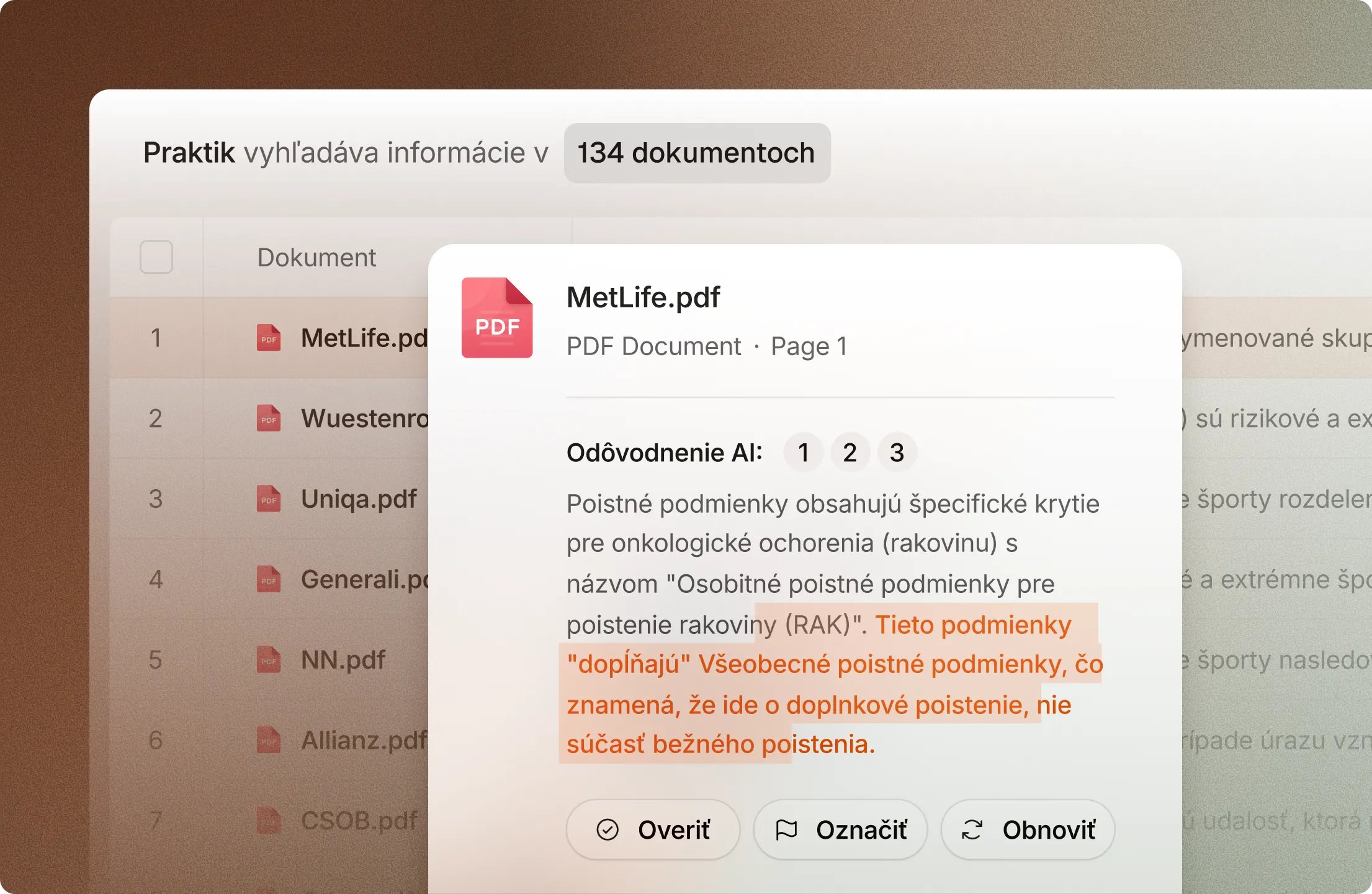Click the PDF icon in the Generali row
The width and height of the screenshot is (1372, 894).
point(269,579)
